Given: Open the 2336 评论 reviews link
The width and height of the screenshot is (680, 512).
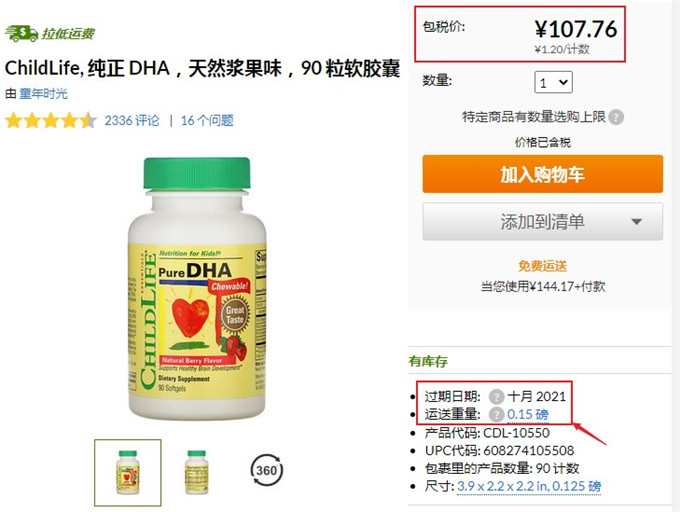Looking at the screenshot, I should [132, 121].
